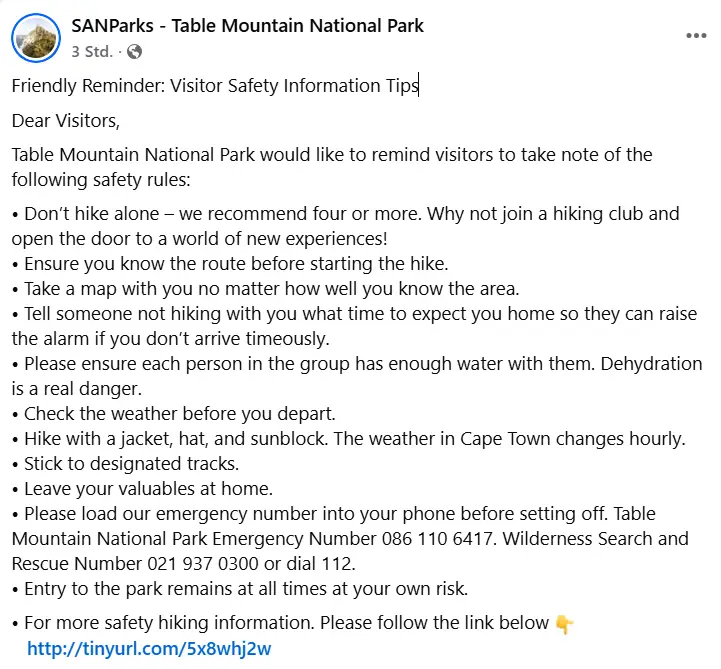
Task: Follow the tinyurl.com/5x8whj2w link
Action: pyautogui.click(x=149, y=649)
